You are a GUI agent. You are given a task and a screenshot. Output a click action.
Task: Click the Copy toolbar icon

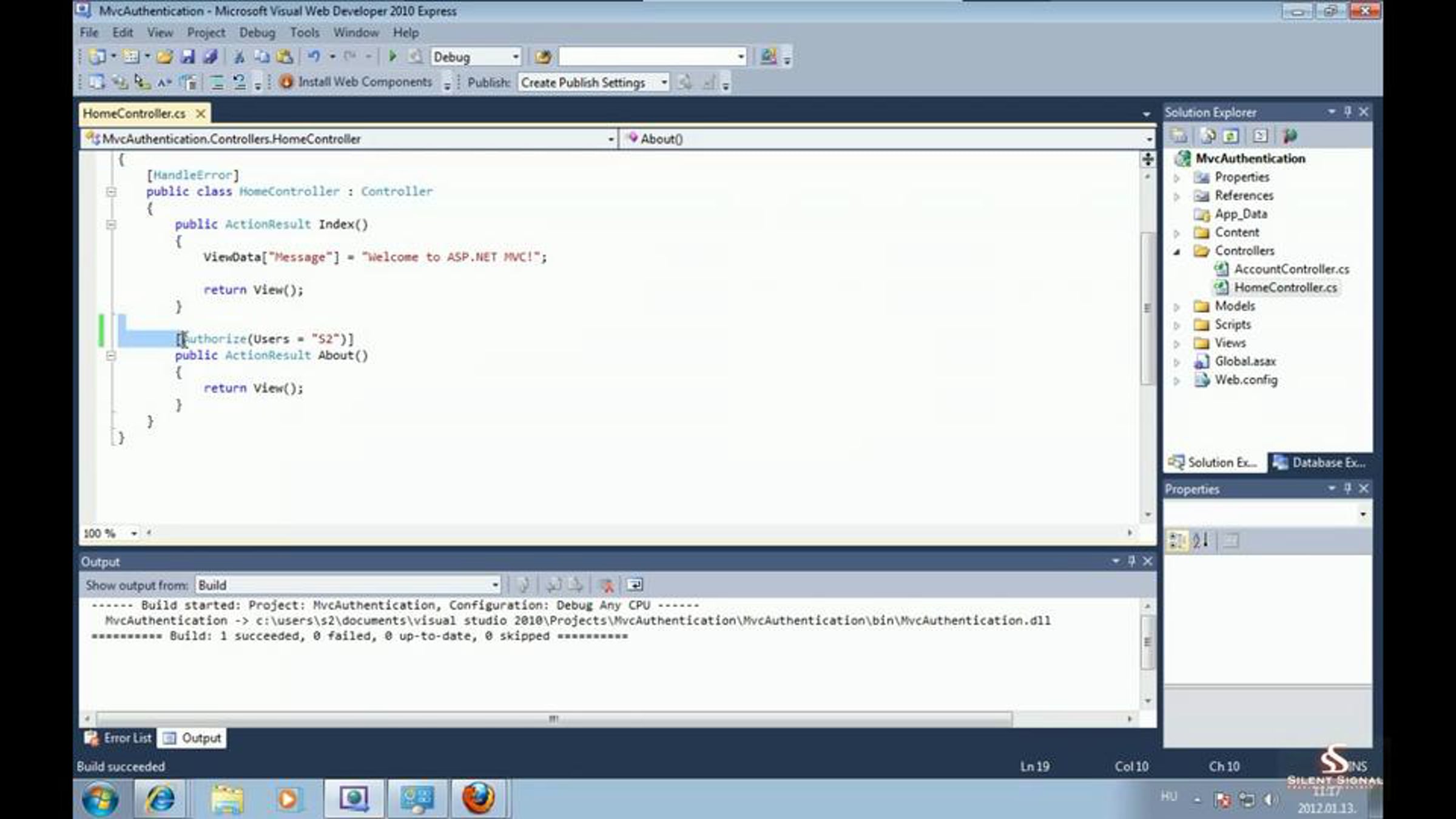[x=261, y=57]
